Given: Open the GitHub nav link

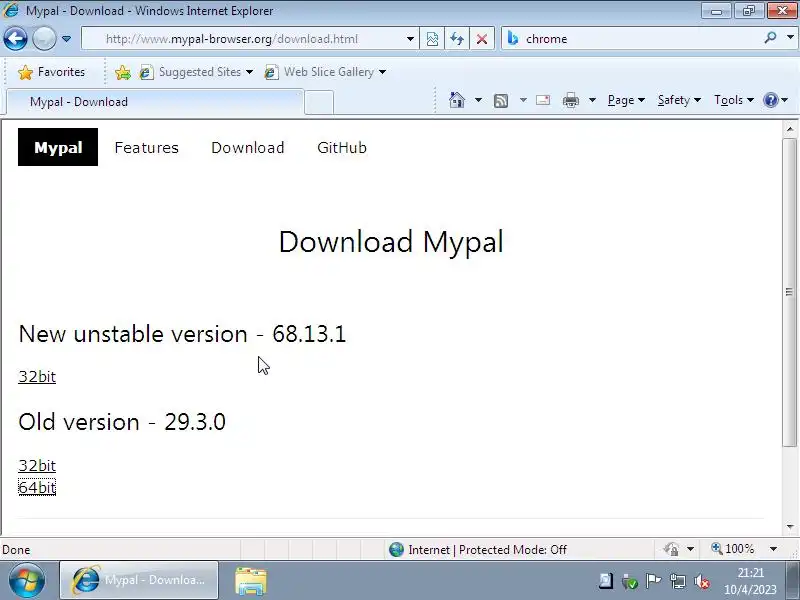Looking at the screenshot, I should pyautogui.click(x=342, y=147).
